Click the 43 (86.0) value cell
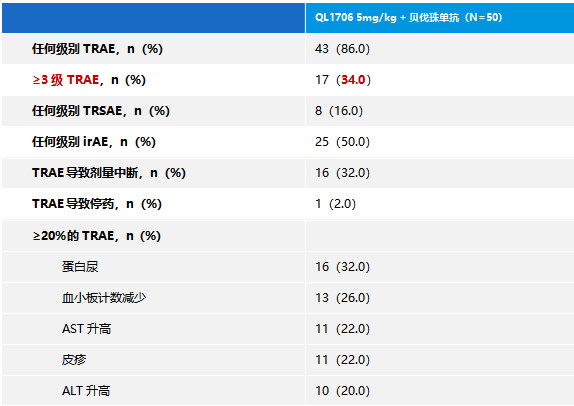This screenshot has height=406, width=574. click(x=342, y=49)
